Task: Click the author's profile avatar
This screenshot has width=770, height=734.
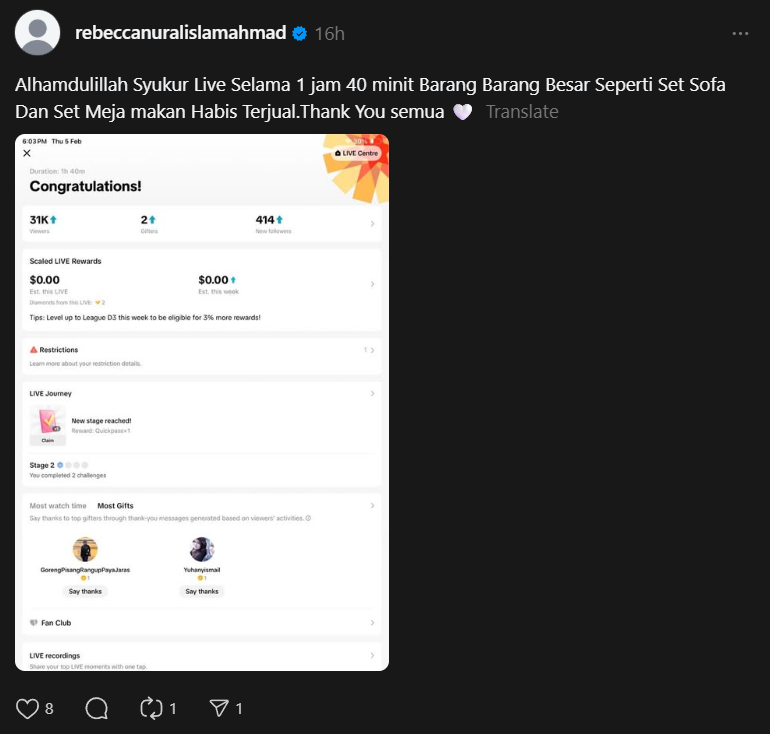Action: (x=39, y=33)
